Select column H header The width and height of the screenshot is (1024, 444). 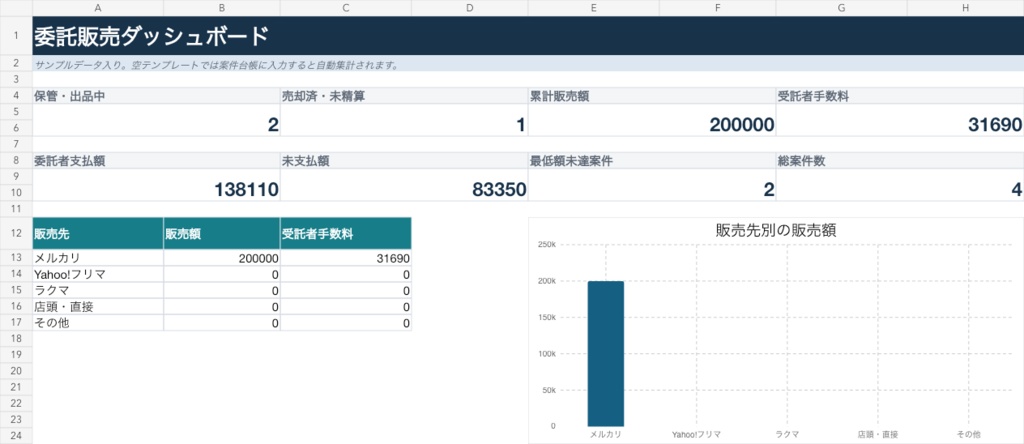(965, 8)
